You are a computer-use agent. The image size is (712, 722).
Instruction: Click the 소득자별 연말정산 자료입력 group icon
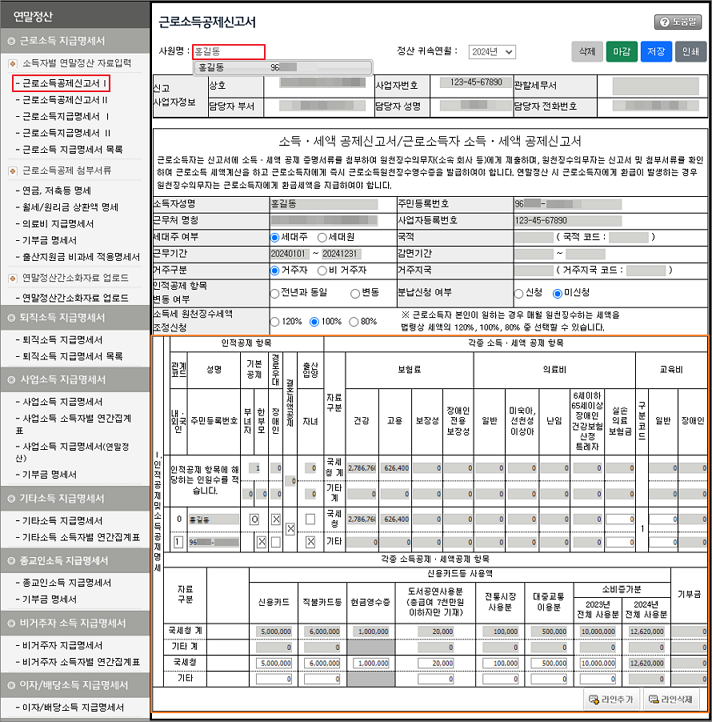coord(13,64)
